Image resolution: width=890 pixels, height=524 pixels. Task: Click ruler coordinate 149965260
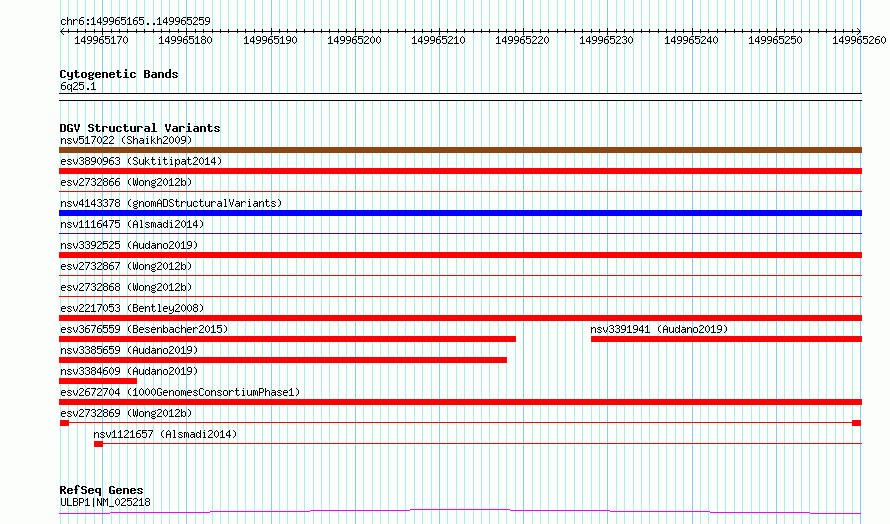tap(859, 40)
